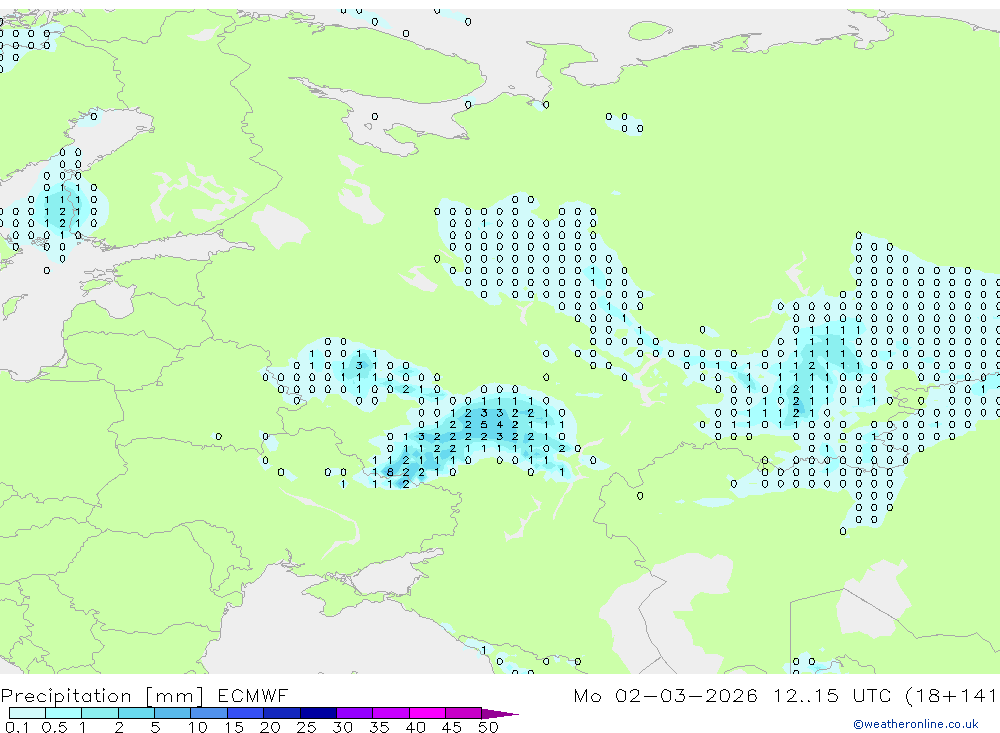Image resolution: width=1000 pixels, height=733 pixels.
Task: Select the 45–50 mm legend color swatch
Action: point(463,713)
